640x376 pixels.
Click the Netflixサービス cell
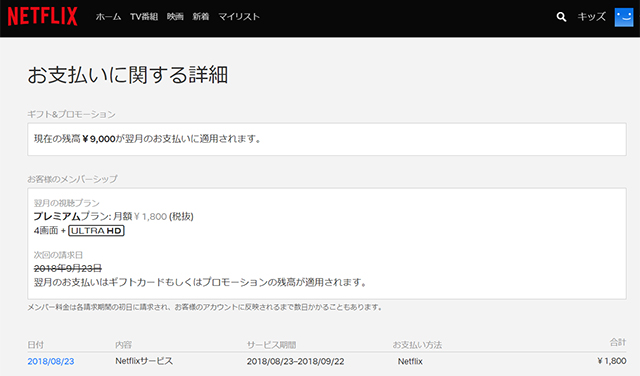click(x=144, y=361)
